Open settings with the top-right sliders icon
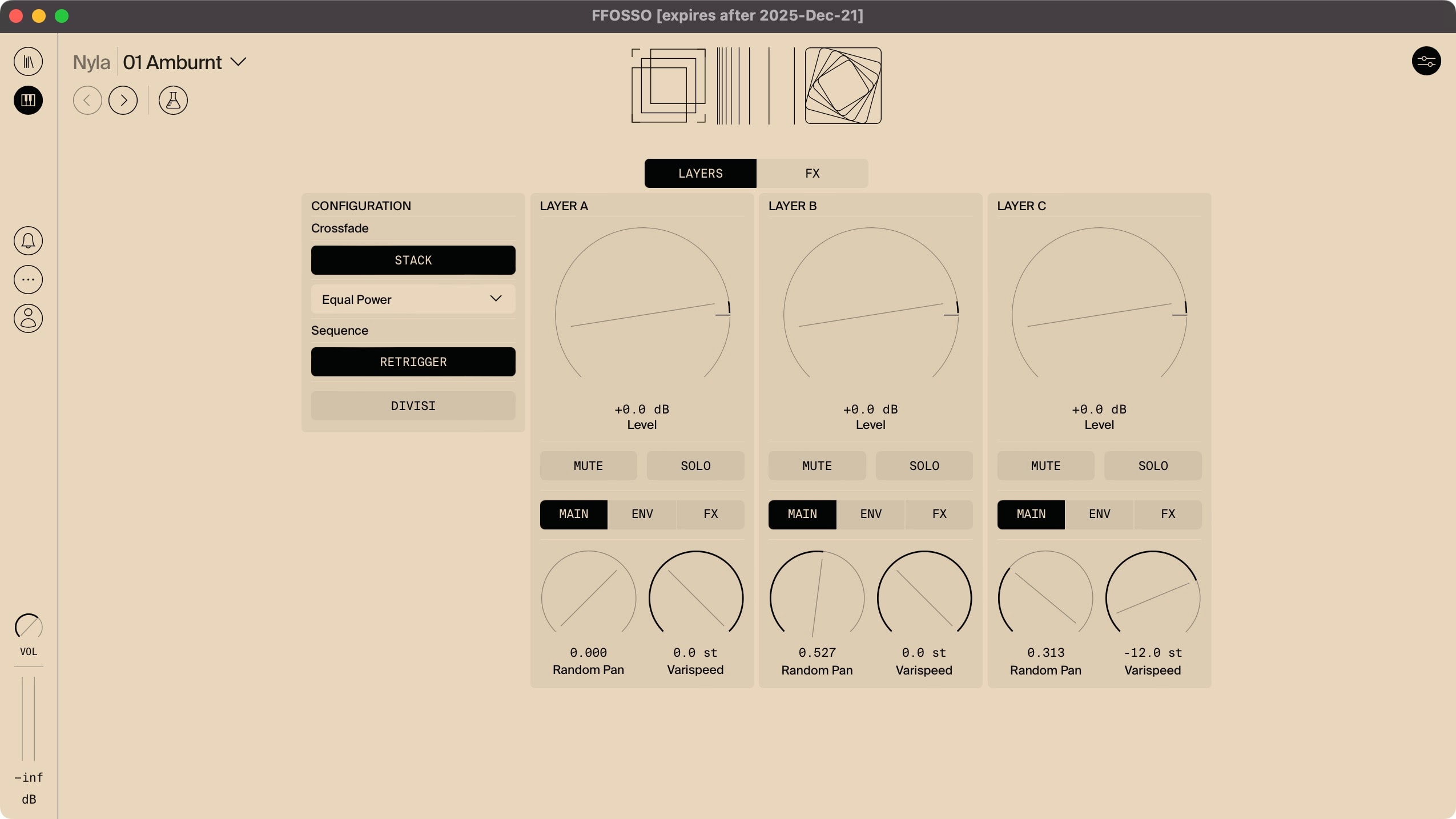Image resolution: width=1456 pixels, height=819 pixels. coord(1426,61)
